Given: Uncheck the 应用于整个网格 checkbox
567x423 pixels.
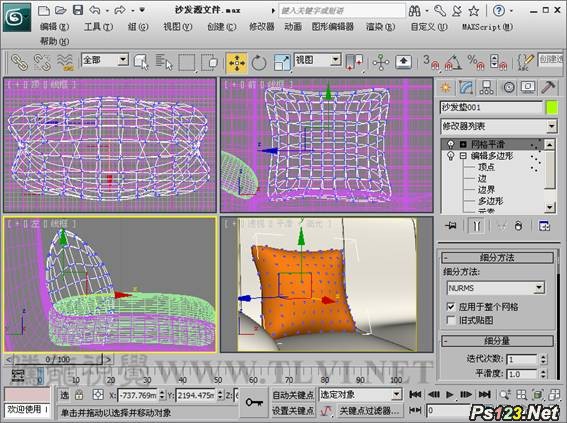Looking at the screenshot, I should [x=451, y=307].
